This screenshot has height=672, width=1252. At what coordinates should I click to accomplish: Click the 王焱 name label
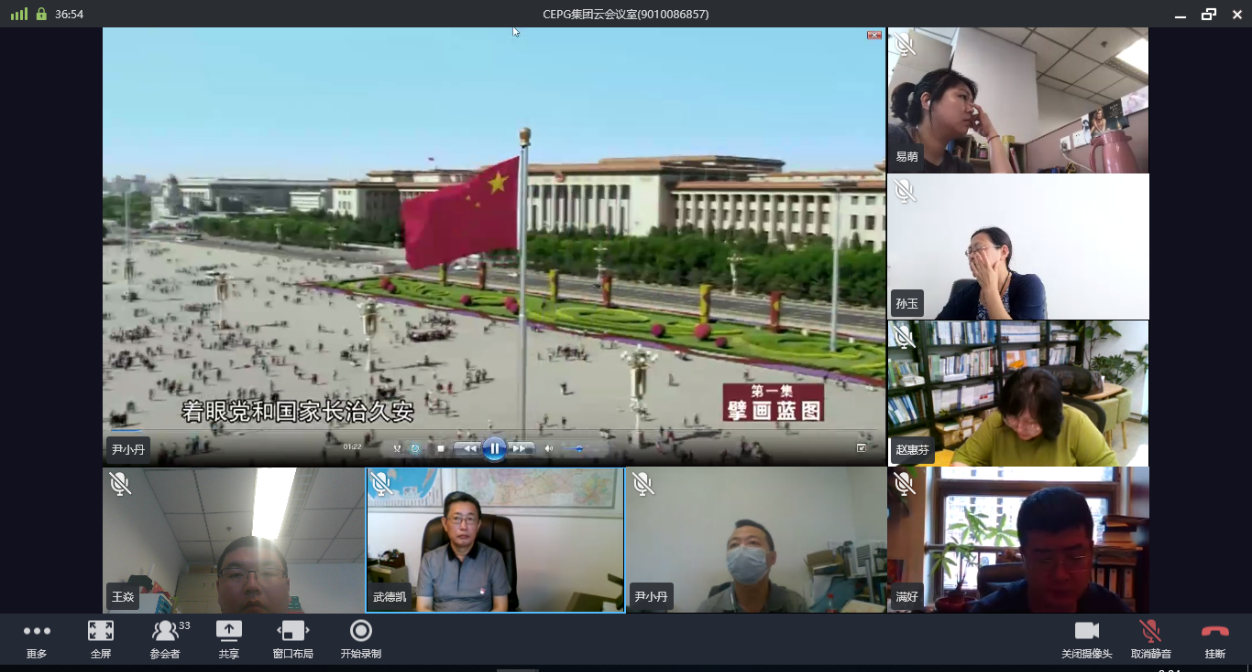click(123, 597)
